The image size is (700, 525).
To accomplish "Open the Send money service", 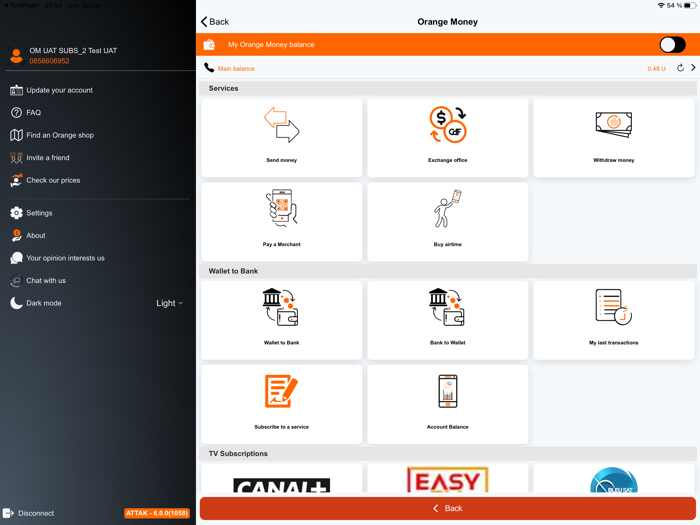I will [281, 138].
